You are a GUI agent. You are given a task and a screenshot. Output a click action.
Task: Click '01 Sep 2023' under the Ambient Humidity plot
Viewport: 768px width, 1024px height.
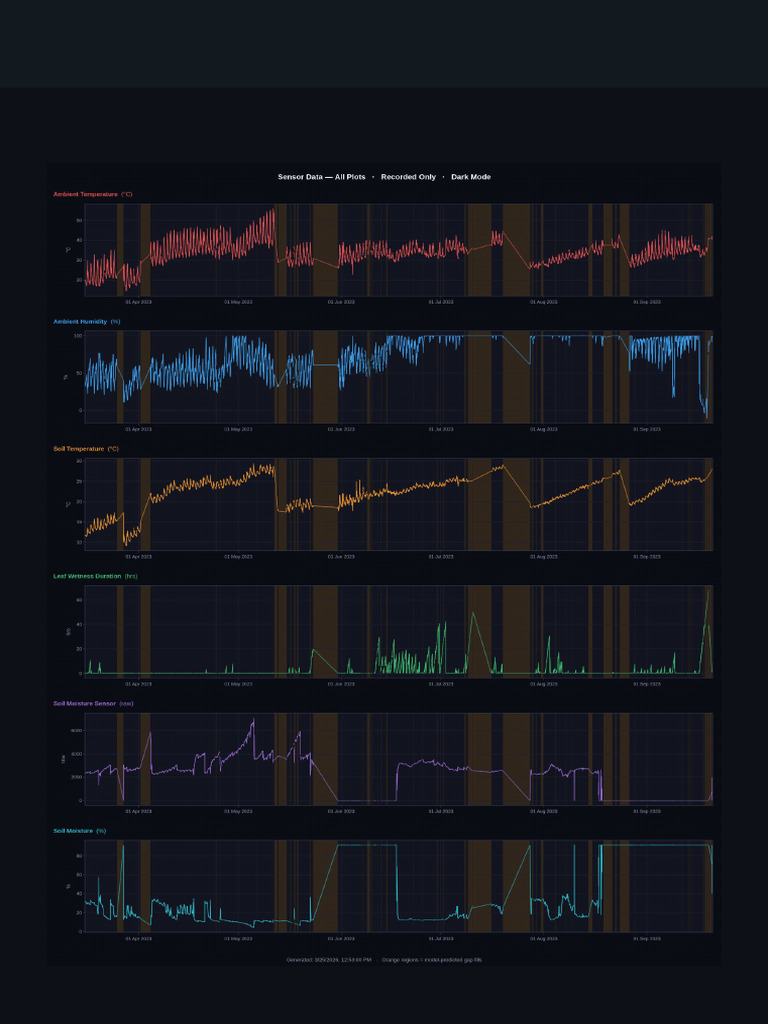(x=647, y=429)
